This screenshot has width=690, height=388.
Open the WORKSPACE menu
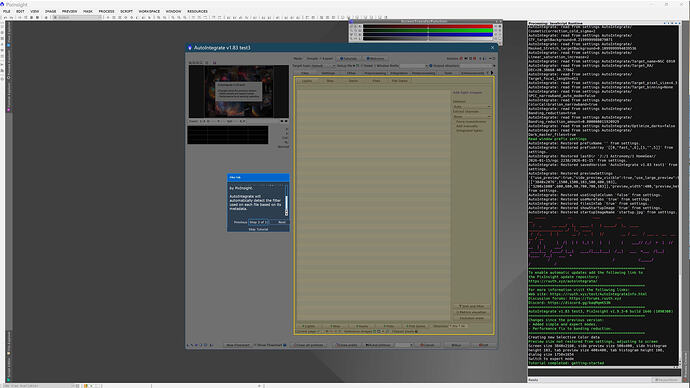tap(149, 11)
